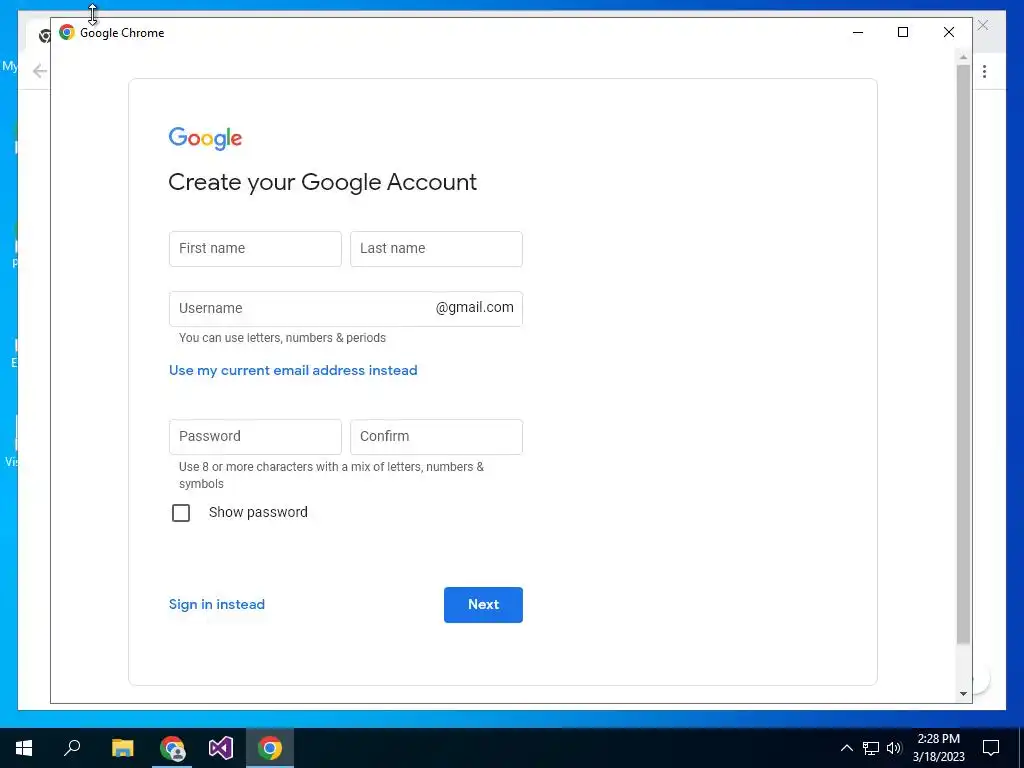Screen dimensions: 1024x768
Task: Focus the Last name input
Action: pyautogui.click(x=436, y=249)
